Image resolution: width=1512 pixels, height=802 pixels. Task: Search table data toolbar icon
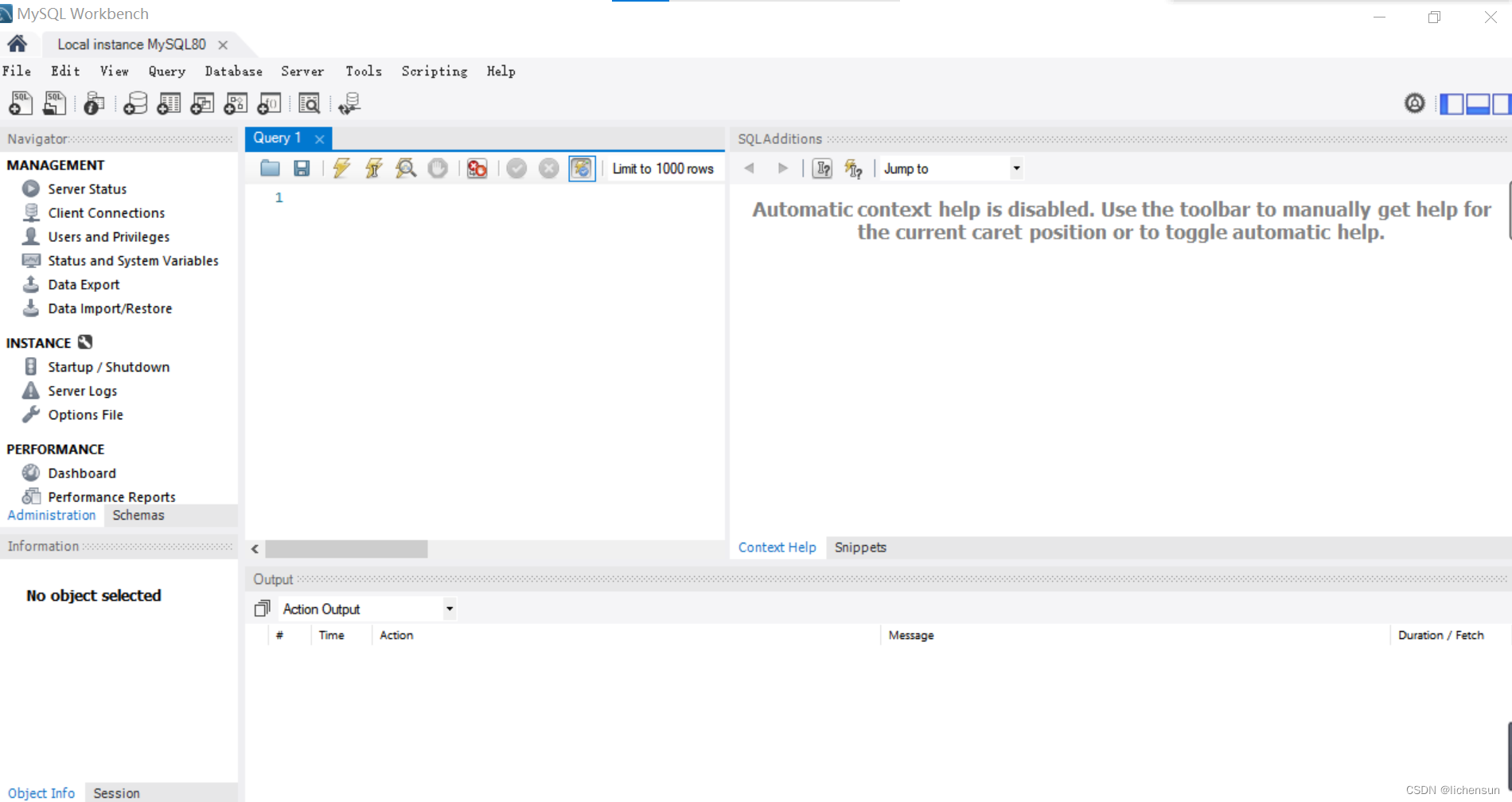click(x=309, y=103)
